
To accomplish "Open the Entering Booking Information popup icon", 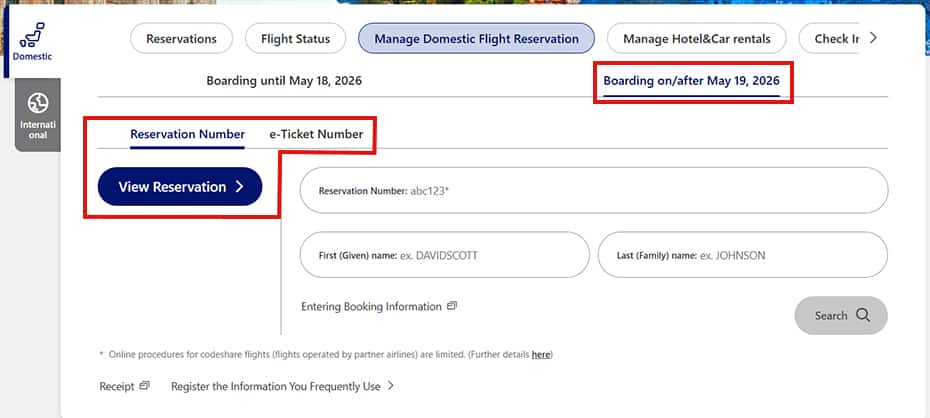I will (x=452, y=306).
